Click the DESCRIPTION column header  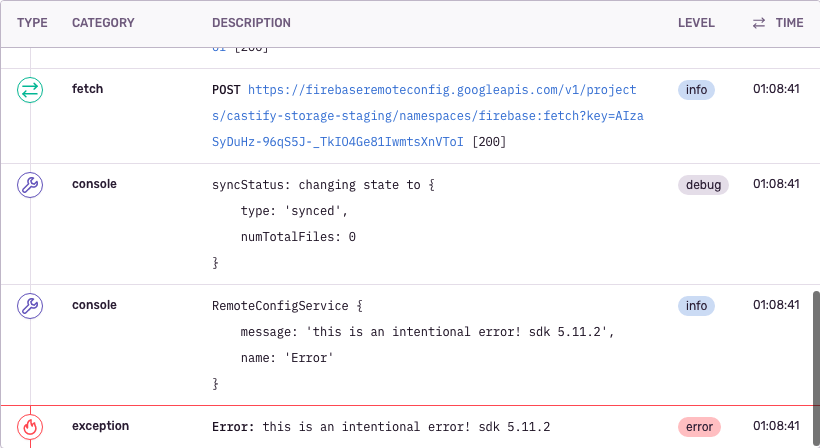tap(251, 23)
